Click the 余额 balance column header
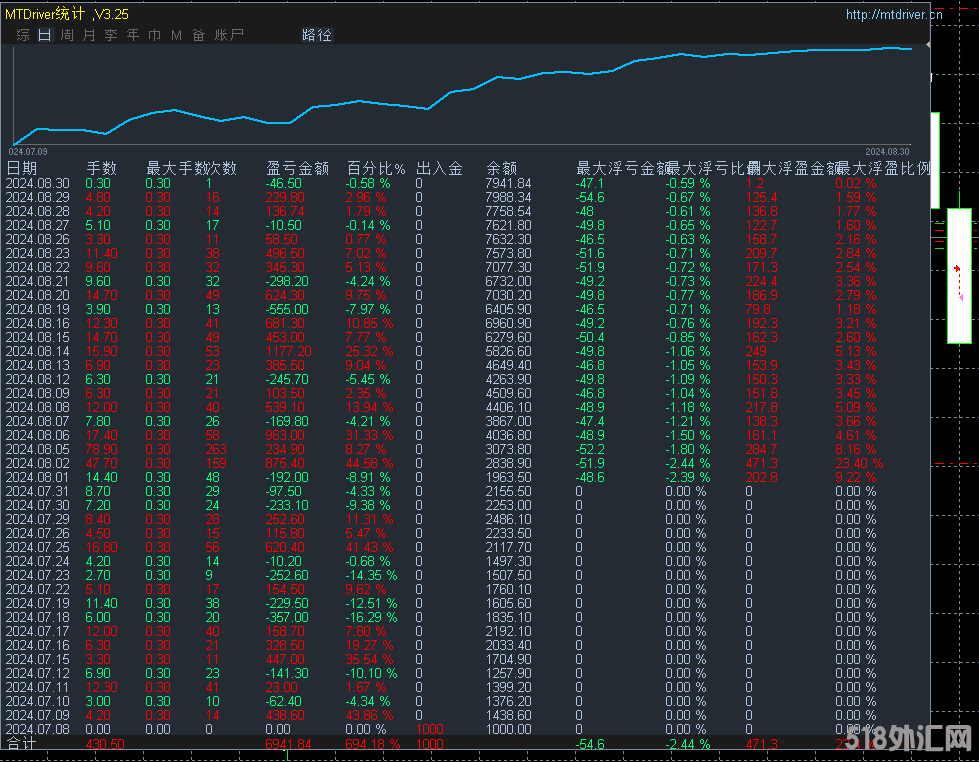 [501, 168]
